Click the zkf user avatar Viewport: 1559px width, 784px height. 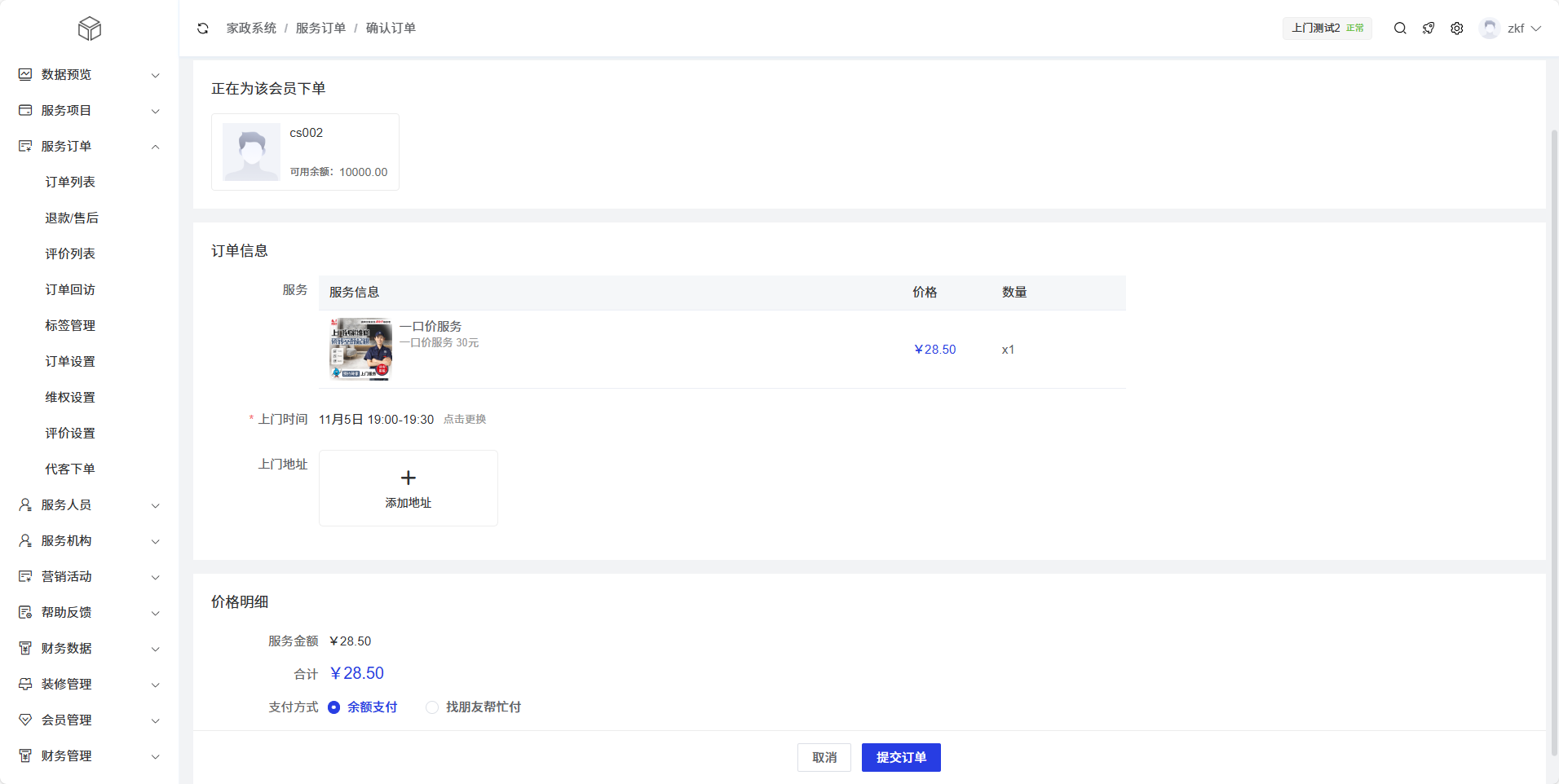(1490, 29)
